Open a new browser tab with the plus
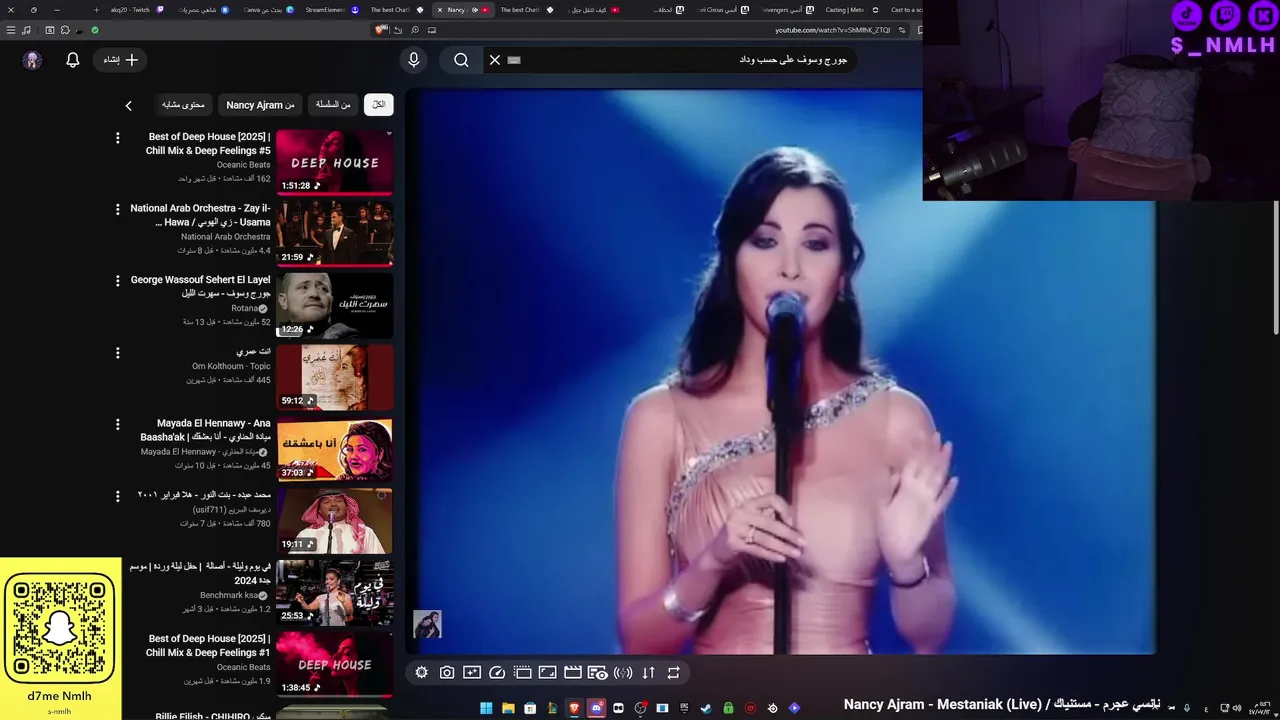The image size is (1280, 720). click(x=96, y=10)
